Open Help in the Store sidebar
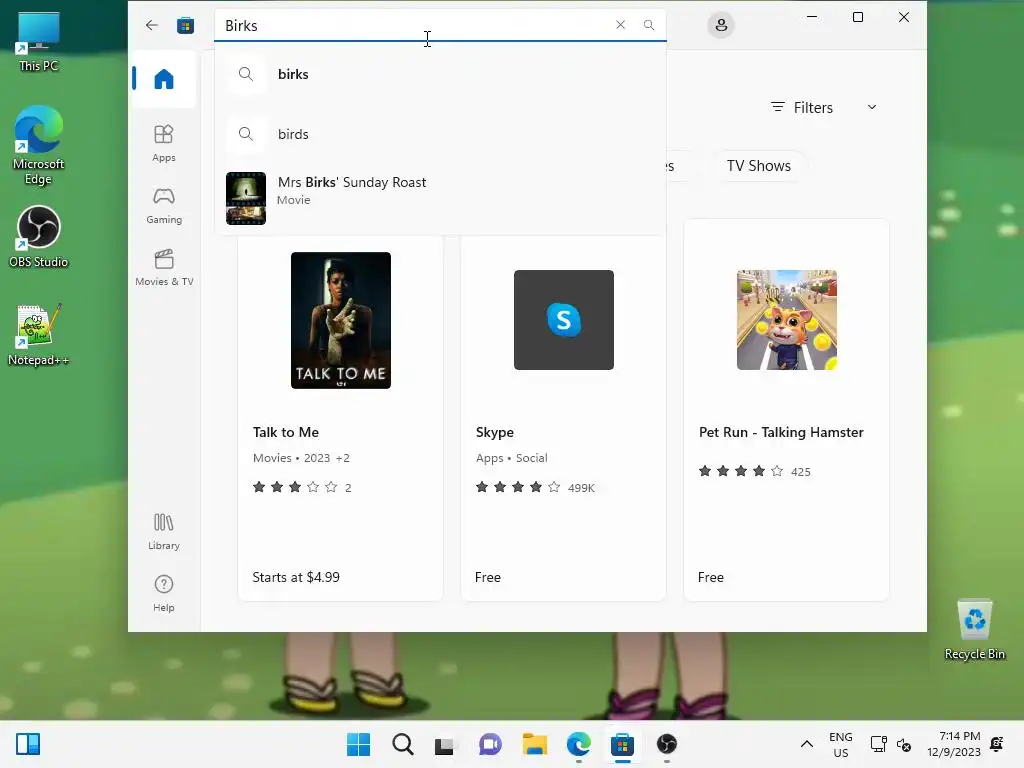 (x=164, y=593)
